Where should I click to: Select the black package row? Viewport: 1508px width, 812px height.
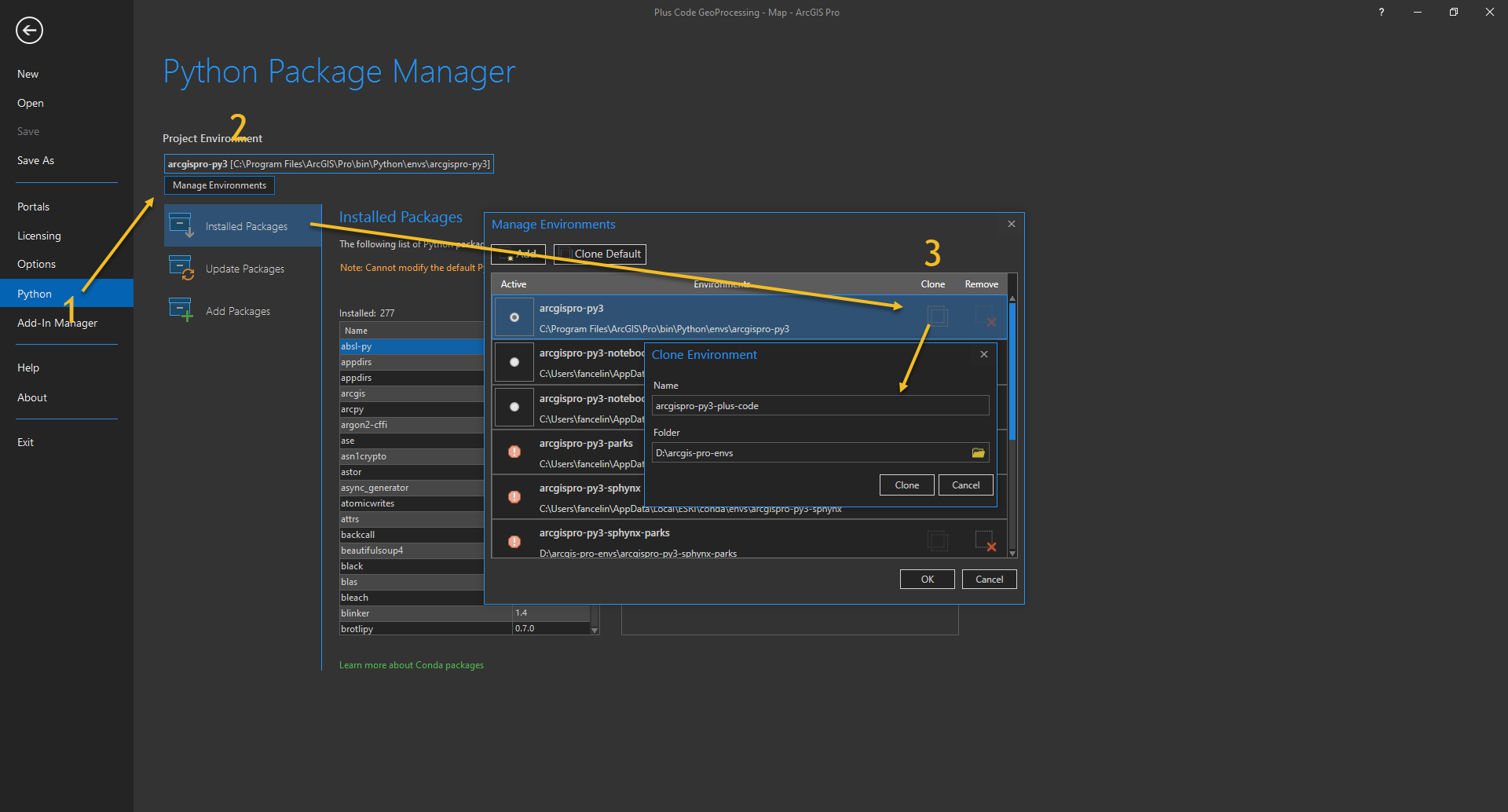tap(412, 566)
